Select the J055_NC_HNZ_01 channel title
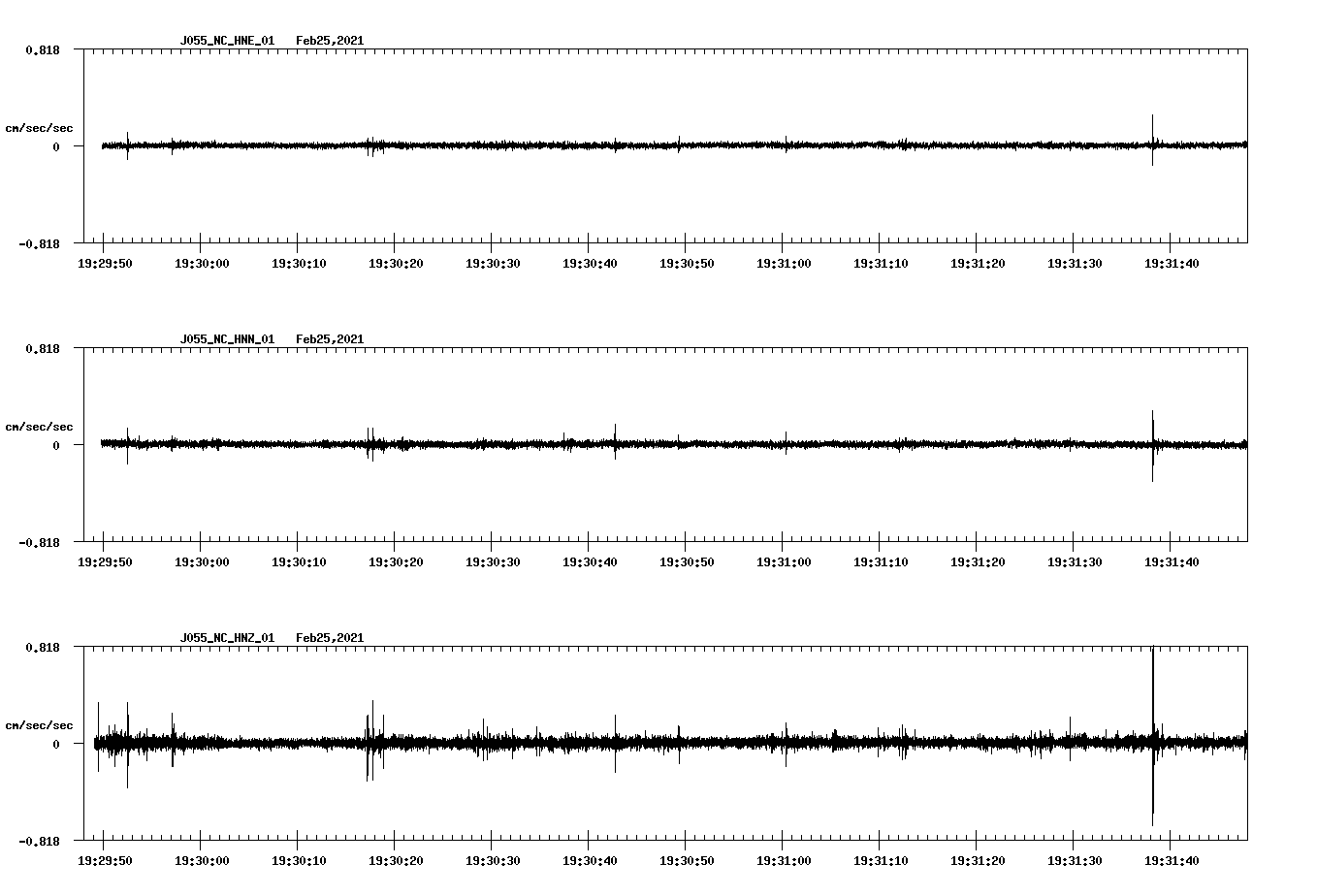 226,636
